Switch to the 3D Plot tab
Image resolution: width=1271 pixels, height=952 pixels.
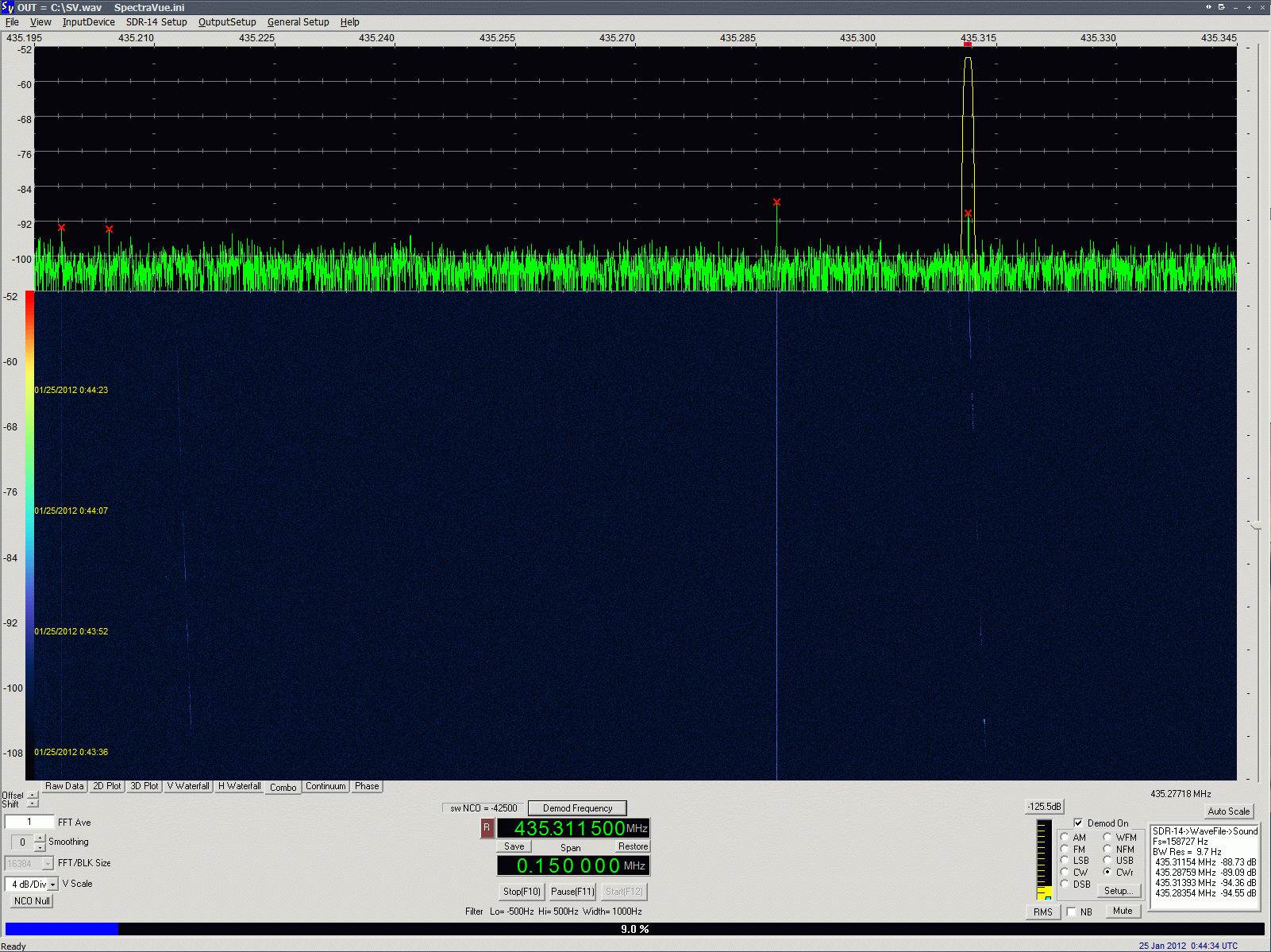pyautogui.click(x=144, y=786)
